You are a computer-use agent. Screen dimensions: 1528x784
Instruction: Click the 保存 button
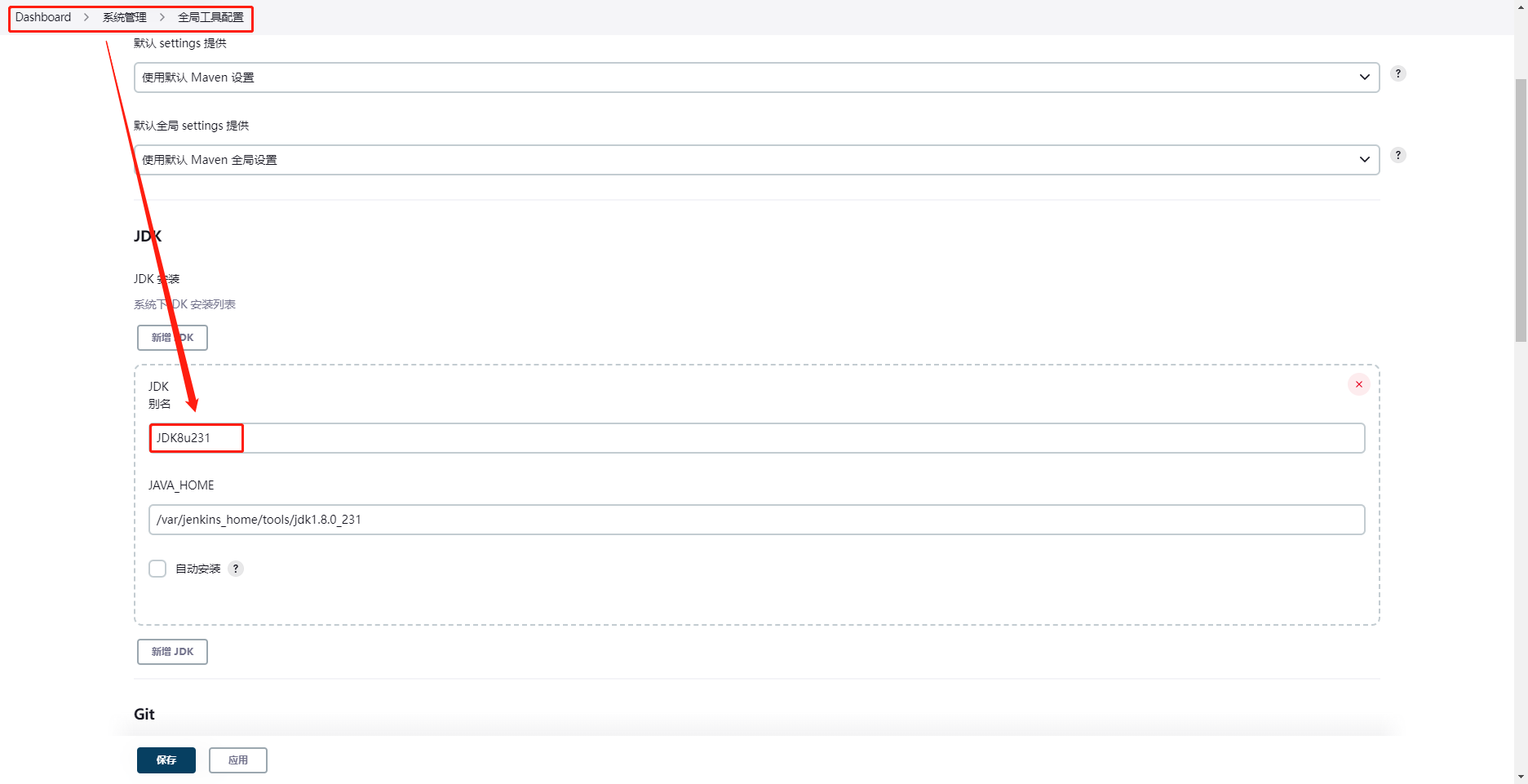click(166, 760)
